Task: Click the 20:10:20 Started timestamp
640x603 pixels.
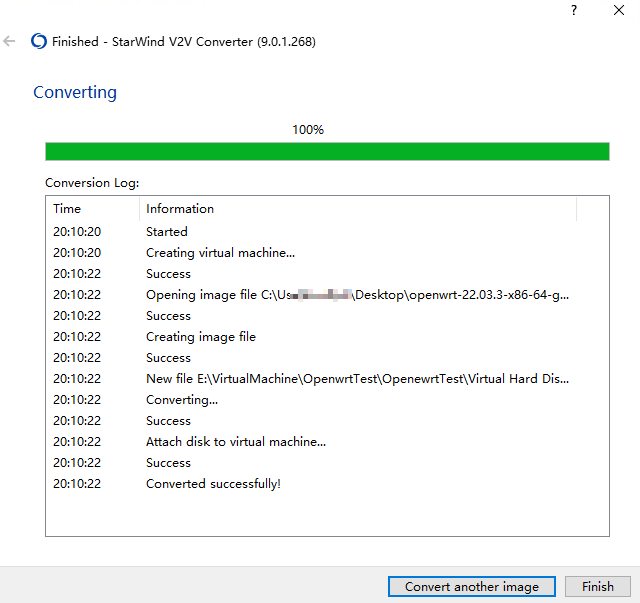Action: click(77, 231)
